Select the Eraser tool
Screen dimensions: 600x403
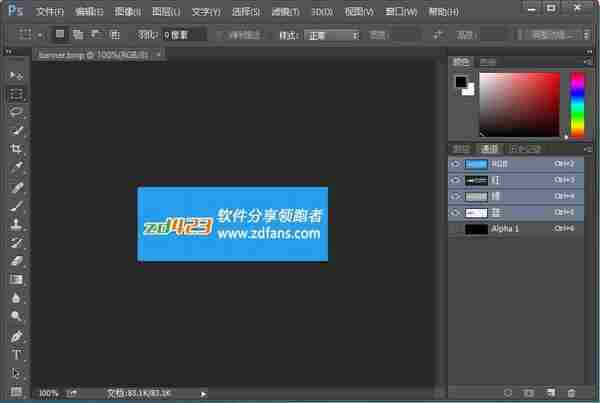(16, 261)
